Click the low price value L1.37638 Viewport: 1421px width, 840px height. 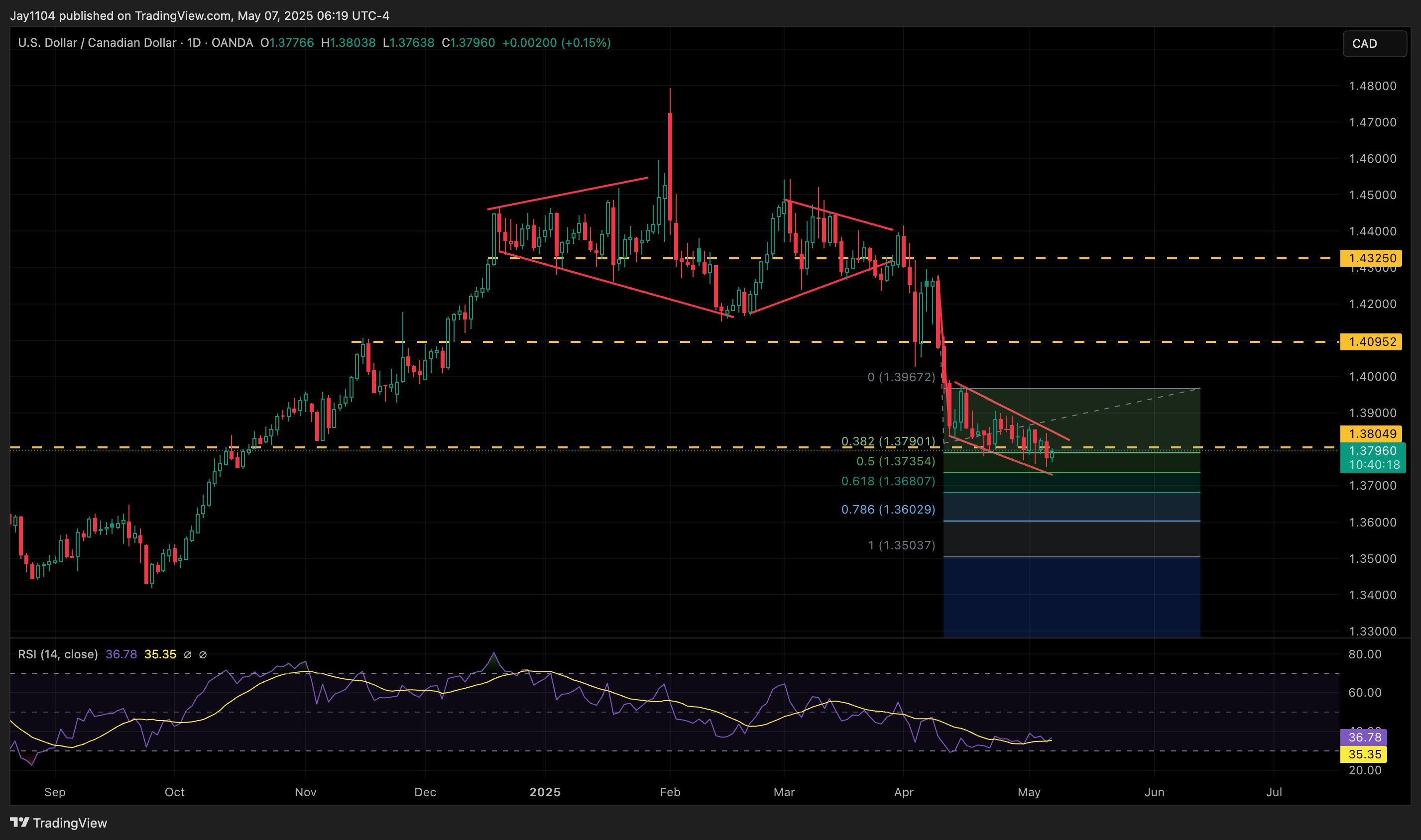(x=408, y=43)
